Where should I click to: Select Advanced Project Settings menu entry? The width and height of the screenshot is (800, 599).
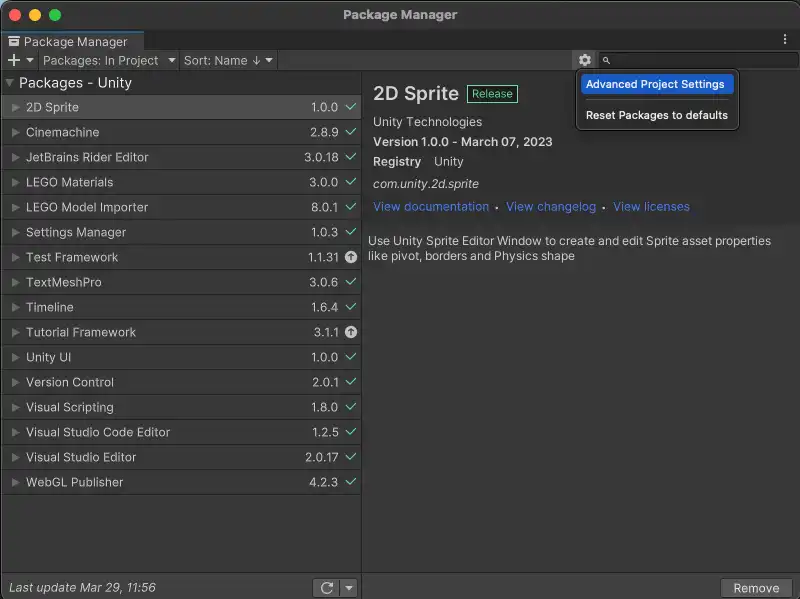[x=656, y=84]
